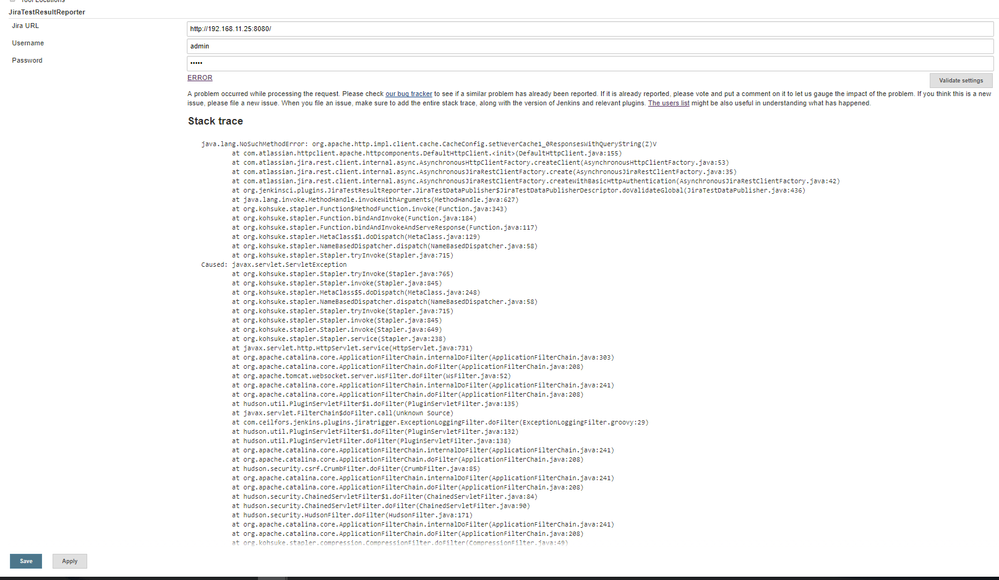Click the PluginServletFilter.java:135 stack line
The height and width of the screenshot is (580, 999).
(375, 404)
